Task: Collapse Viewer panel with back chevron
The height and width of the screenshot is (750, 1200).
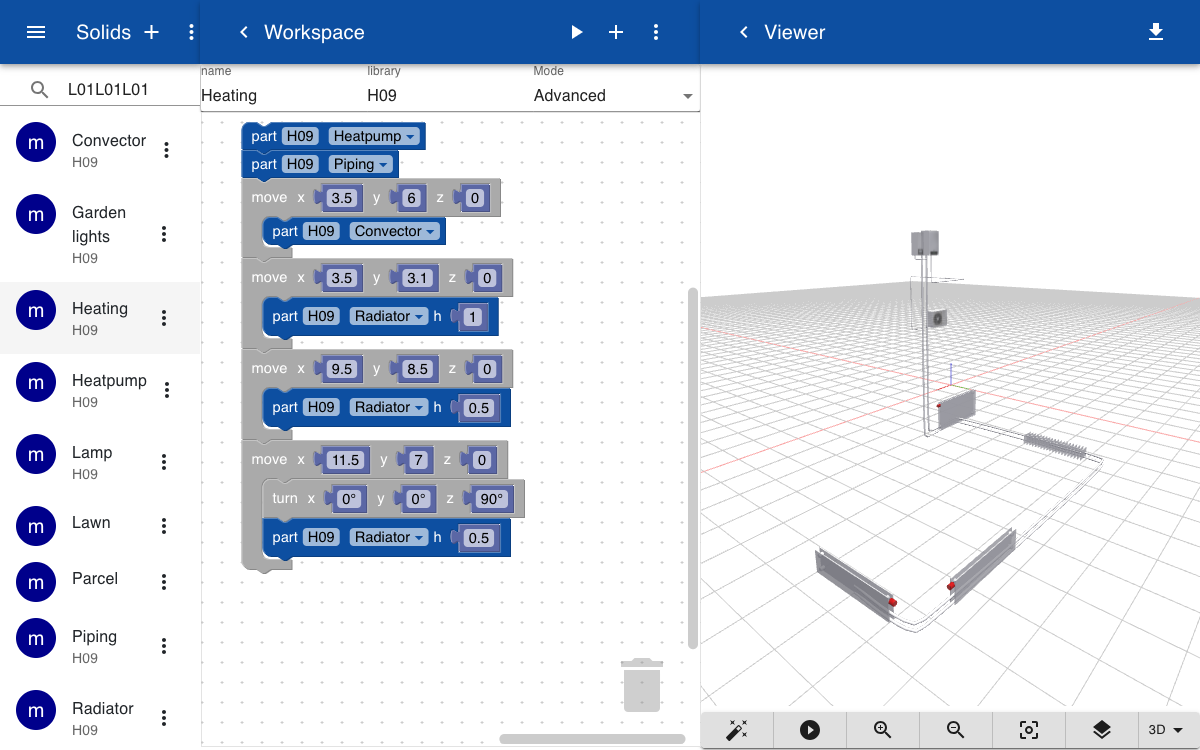Action: tap(743, 32)
